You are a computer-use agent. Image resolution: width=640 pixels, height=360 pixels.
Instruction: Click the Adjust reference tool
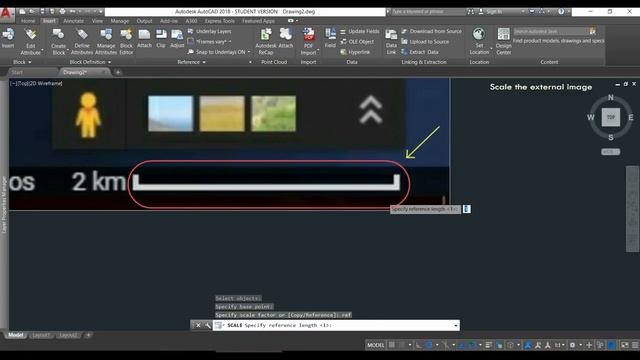tap(177, 35)
